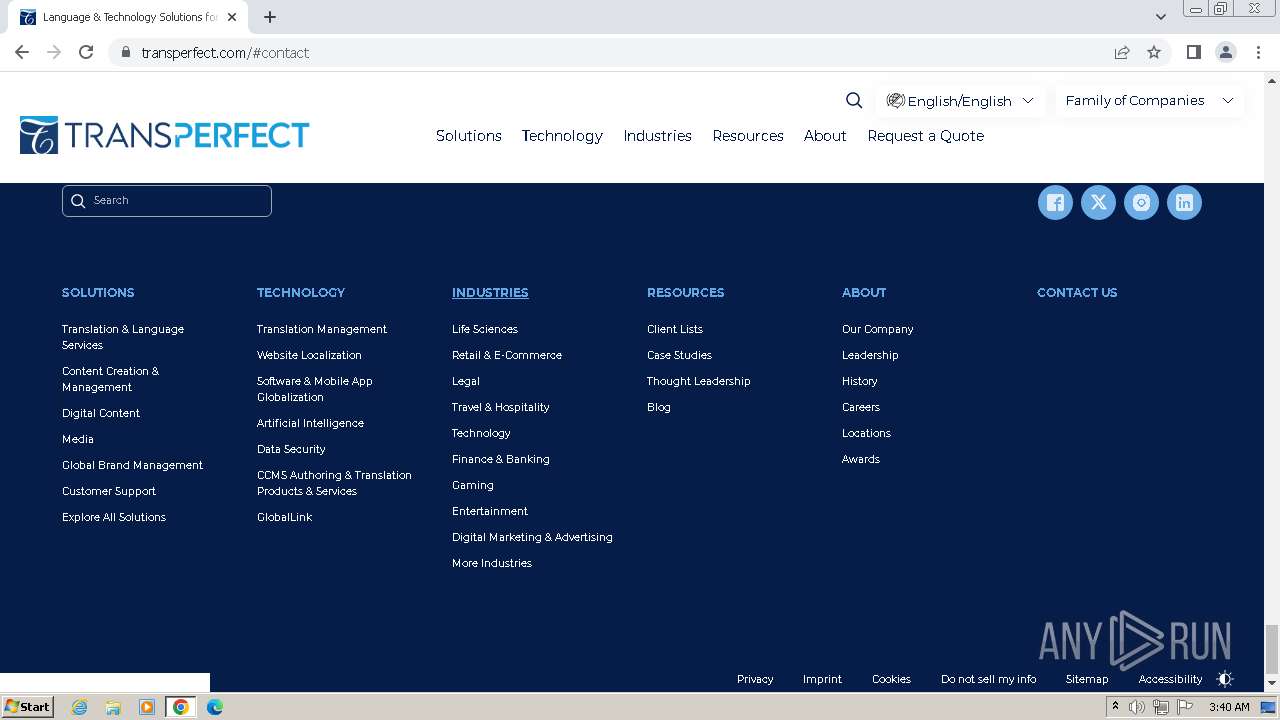Open the Accessibility footer link
Screen dimensions: 1280x720
click(1170, 679)
